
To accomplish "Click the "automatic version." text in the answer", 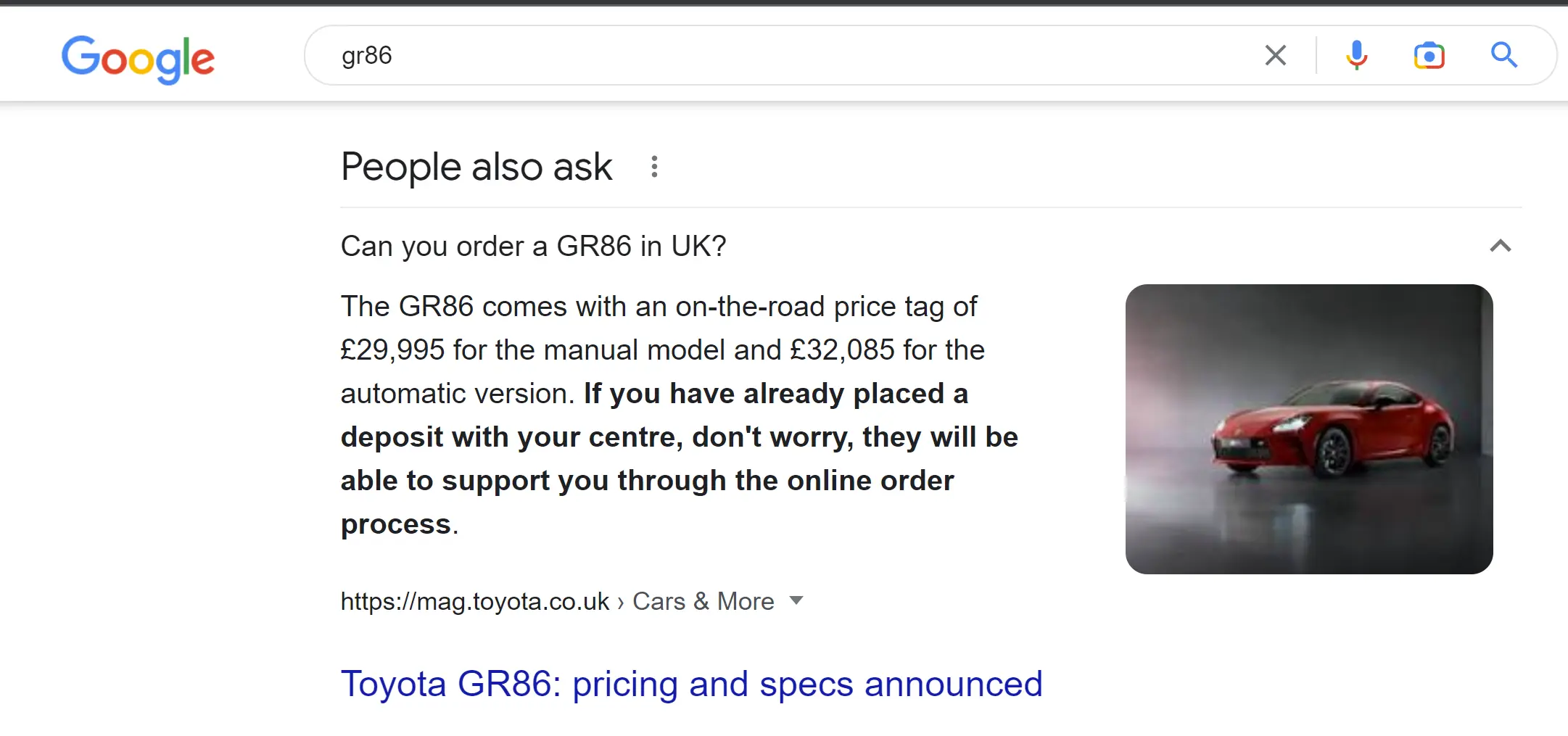I will pos(458,394).
